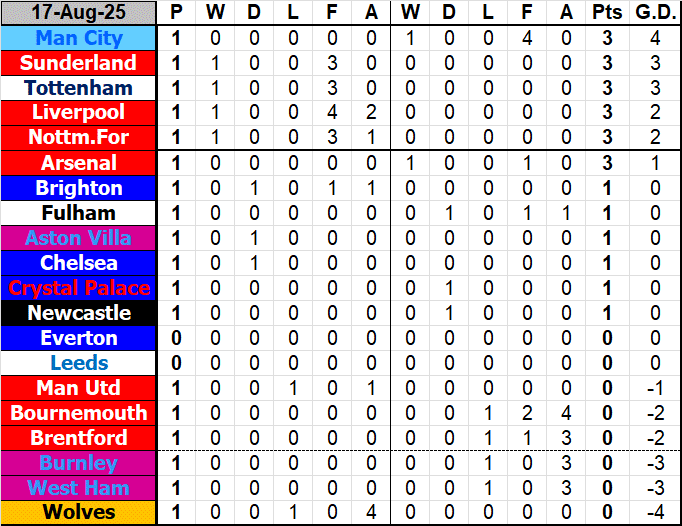Screen dimensions: 682x526
Task: Click the Fulham team name
Action: pyautogui.click(x=79, y=213)
